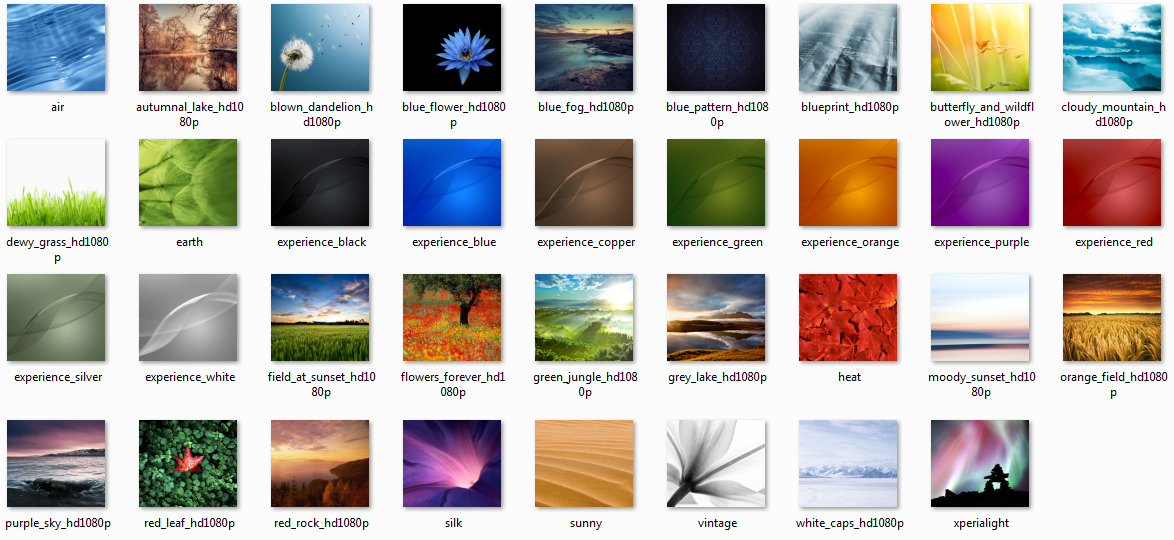Click the "purple_sky_hd1080p" file name label
This screenshot has width=1174, height=540.
[58, 523]
